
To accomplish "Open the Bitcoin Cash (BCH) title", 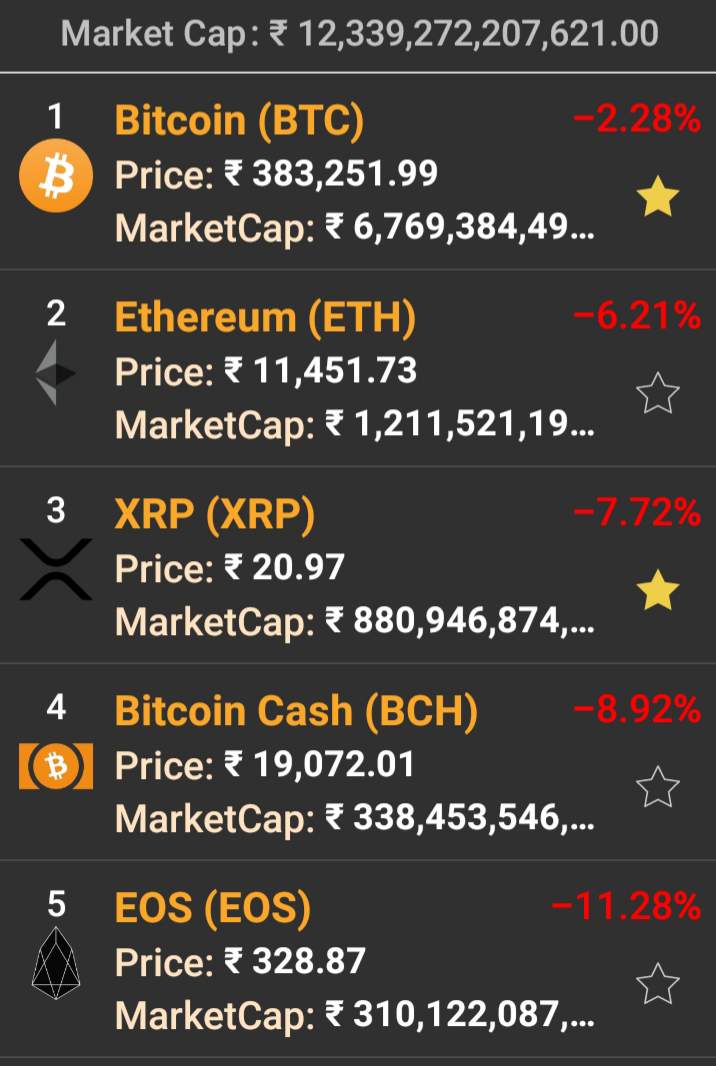I will coord(296,712).
